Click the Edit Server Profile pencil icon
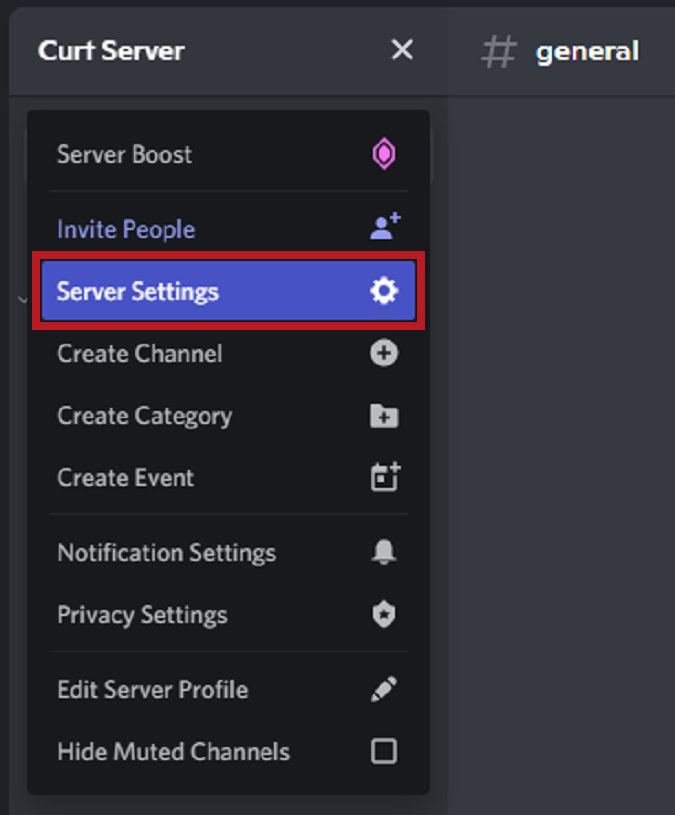675x815 pixels. 384,690
